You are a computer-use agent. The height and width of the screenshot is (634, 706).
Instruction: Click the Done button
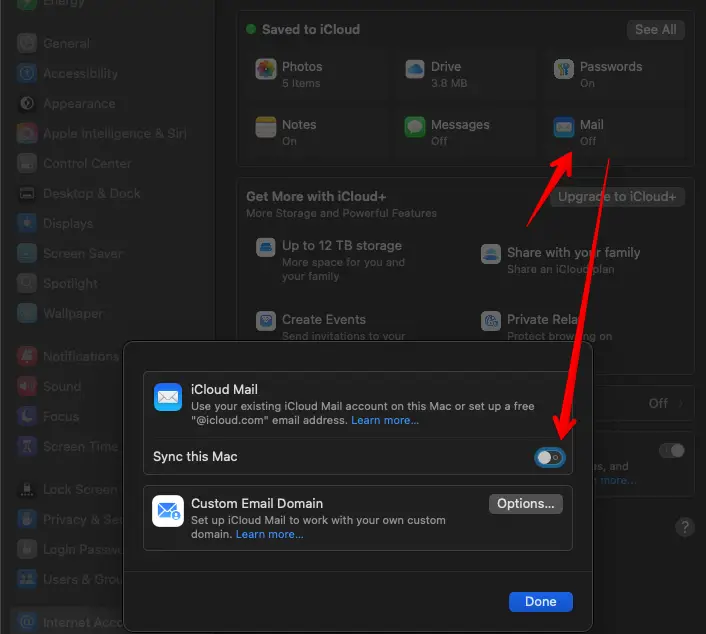point(540,601)
